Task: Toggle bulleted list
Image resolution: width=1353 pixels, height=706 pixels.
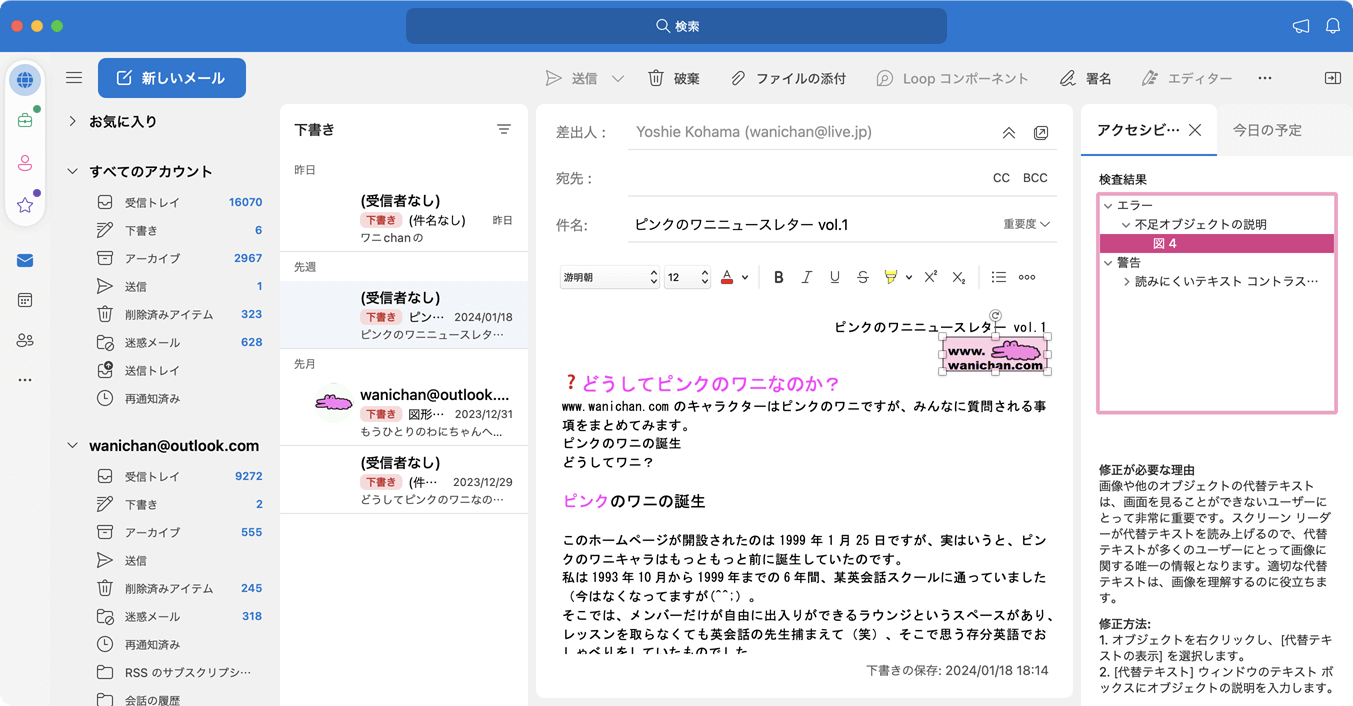Action: [x=998, y=277]
